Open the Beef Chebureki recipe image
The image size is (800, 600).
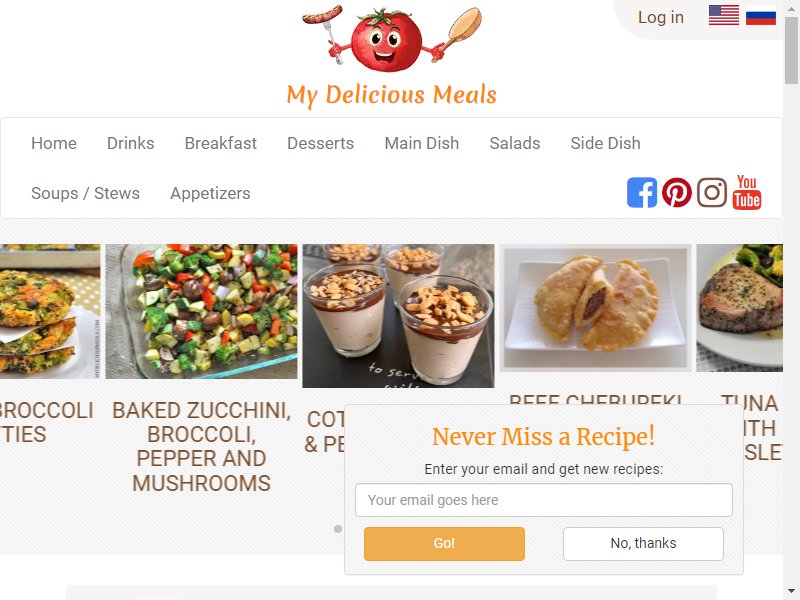[x=595, y=308]
